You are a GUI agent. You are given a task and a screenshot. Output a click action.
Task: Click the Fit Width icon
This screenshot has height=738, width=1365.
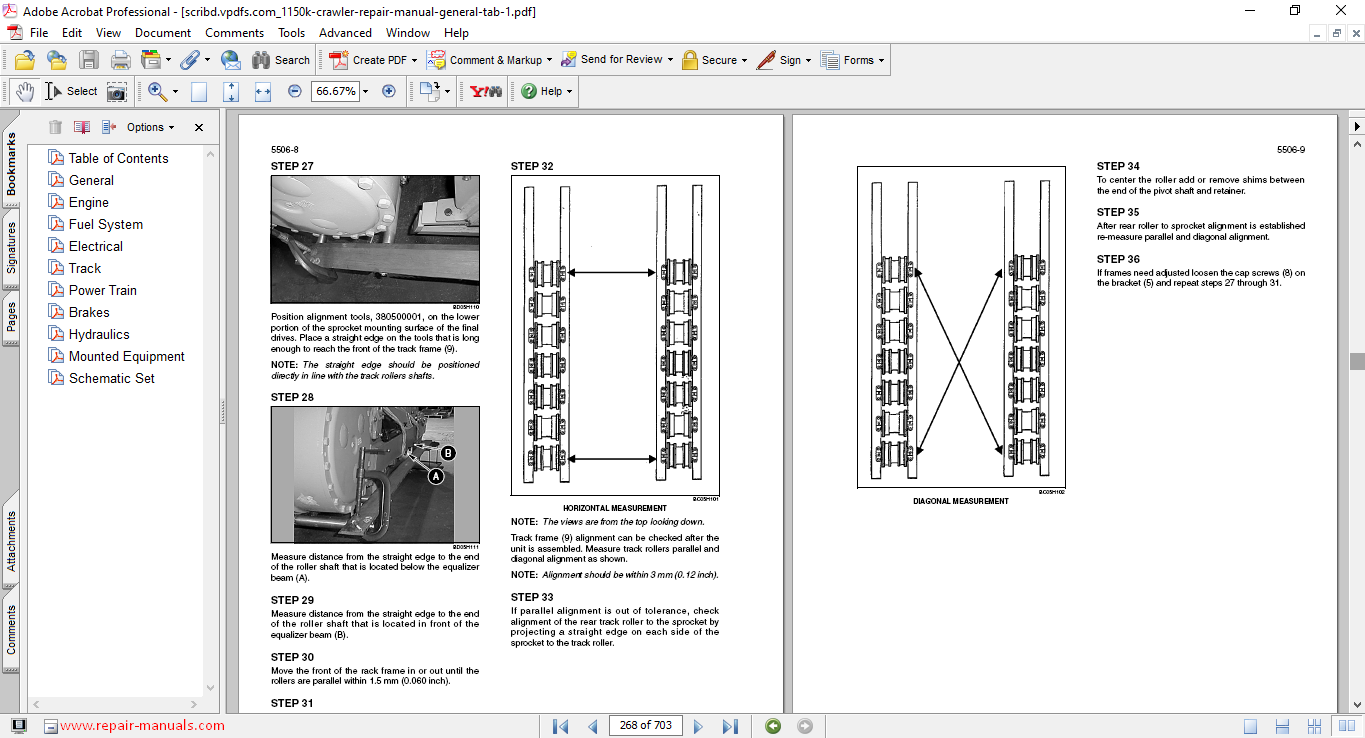point(263,91)
